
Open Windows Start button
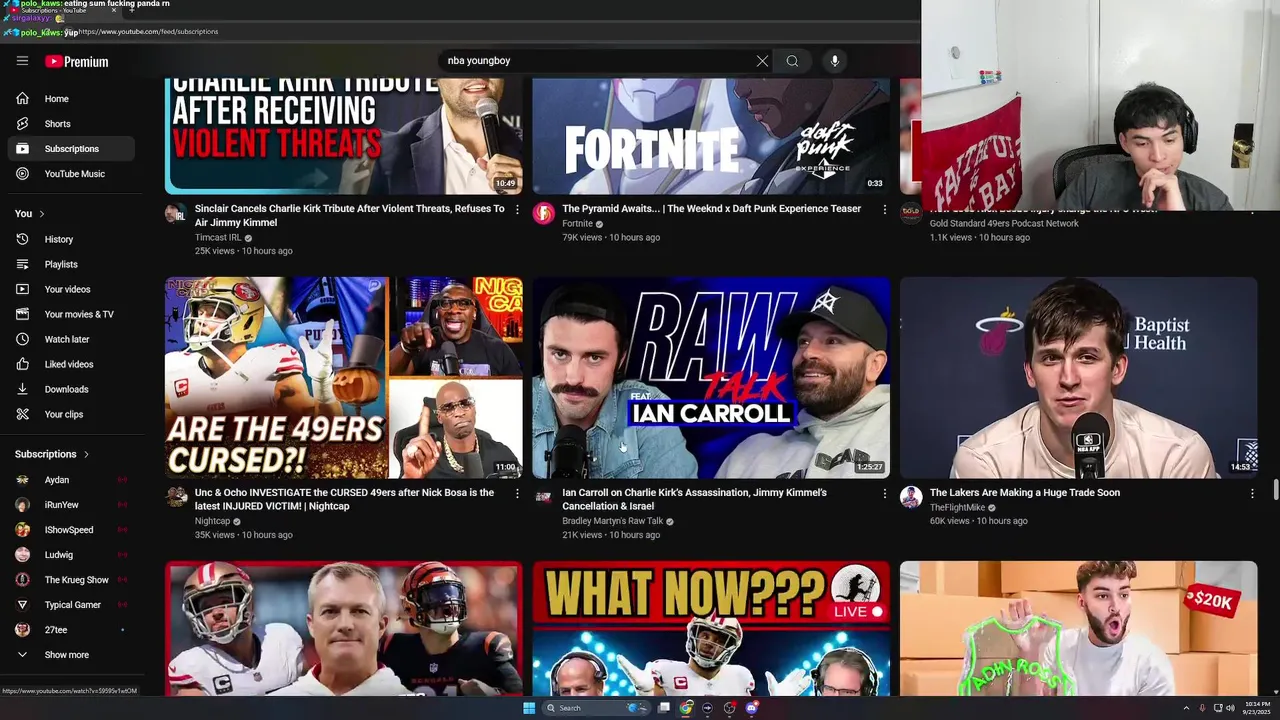tap(529, 708)
